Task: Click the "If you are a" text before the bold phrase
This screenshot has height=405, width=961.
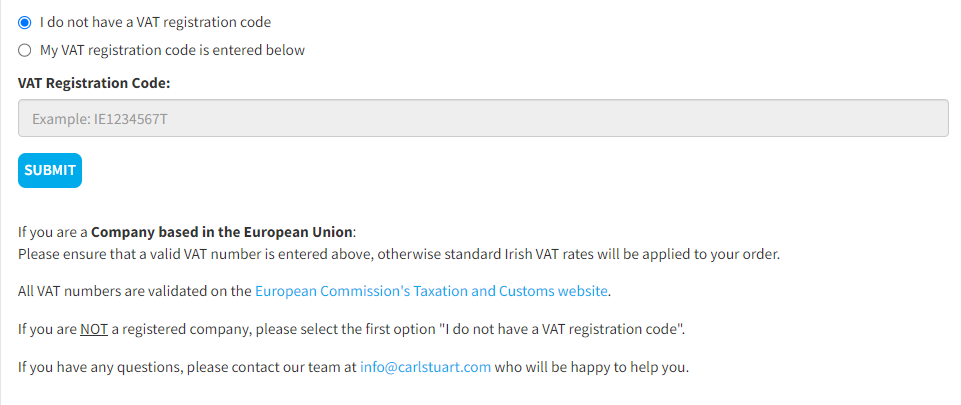Action: pos(52,232)
